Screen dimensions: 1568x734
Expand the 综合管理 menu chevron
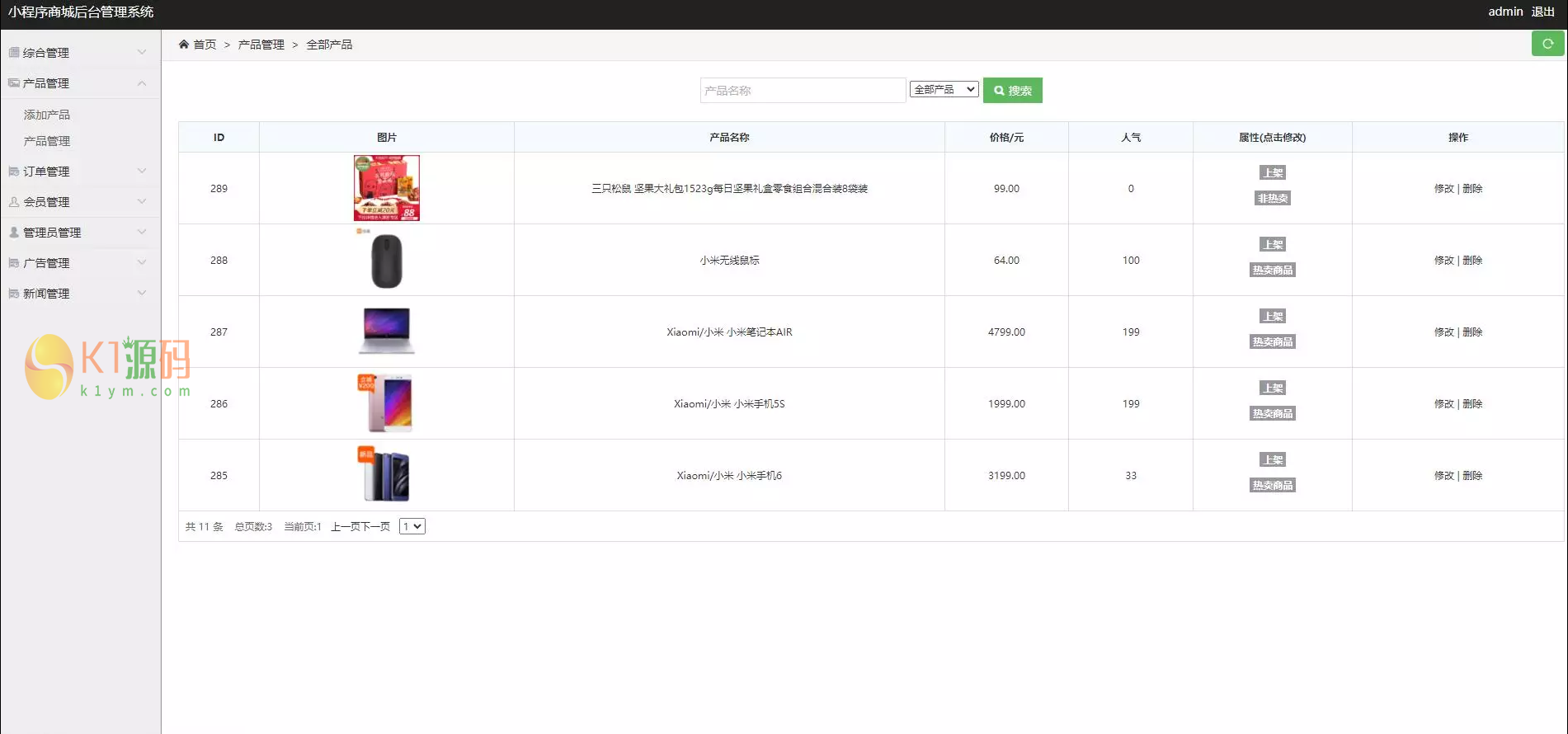coord(142,52)
